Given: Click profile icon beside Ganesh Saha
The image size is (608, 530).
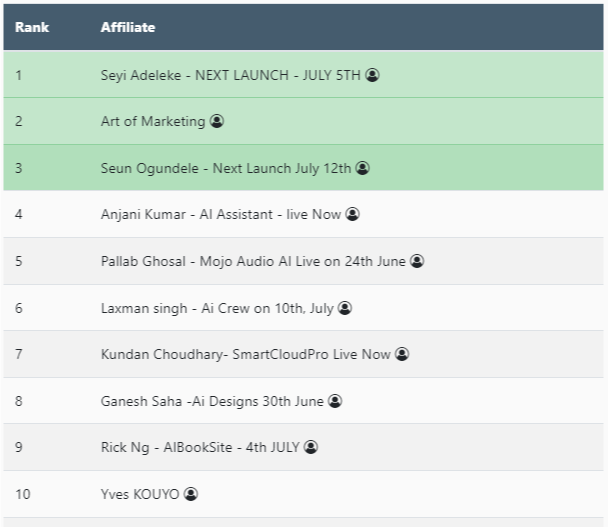Looking at the screenshot, I should coord(335,401).
